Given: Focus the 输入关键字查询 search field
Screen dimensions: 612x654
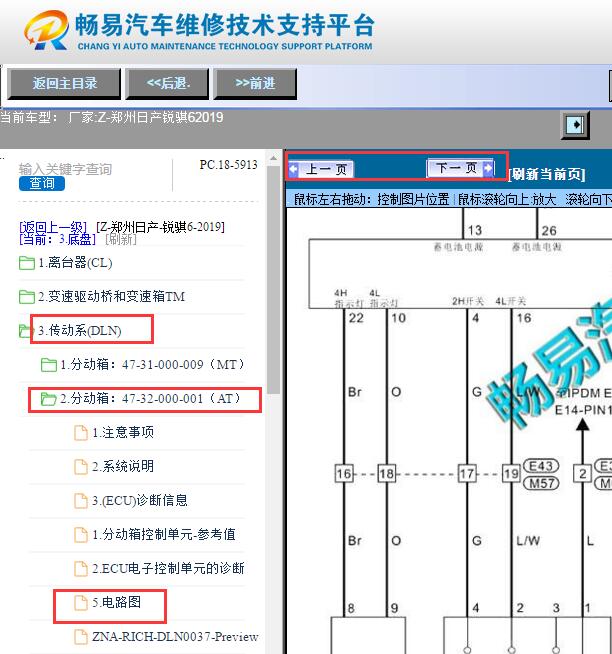Looking at the screenshot, I should point(65,169).
